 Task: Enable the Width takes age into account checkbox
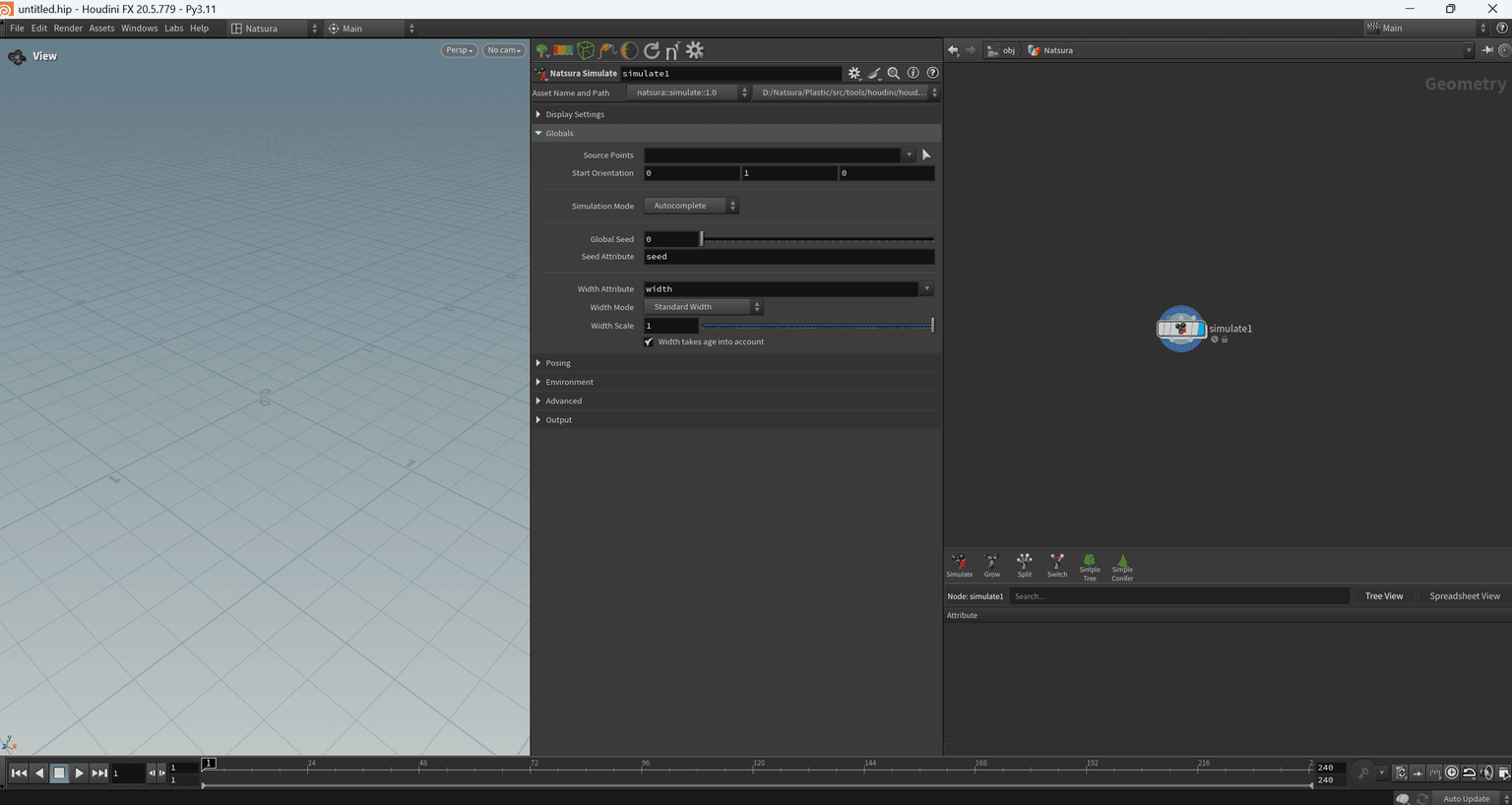[649, 341]
